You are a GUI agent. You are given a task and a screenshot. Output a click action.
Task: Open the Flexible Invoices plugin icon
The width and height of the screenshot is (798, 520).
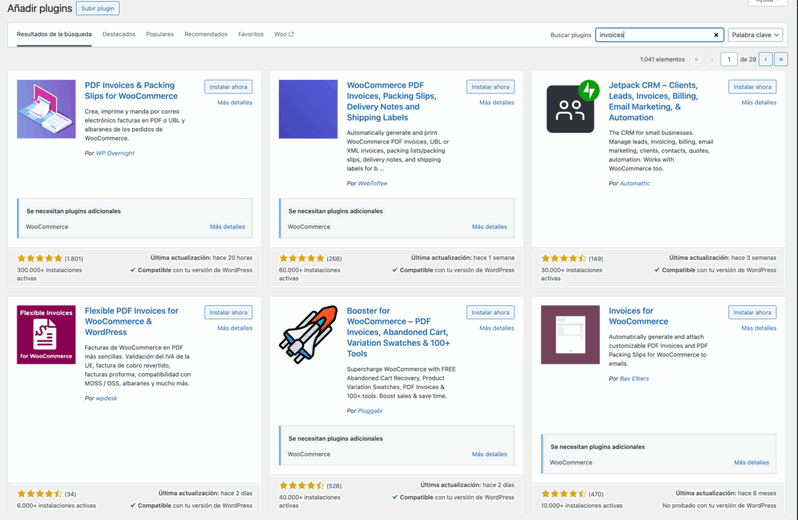click(x=46, y=334)
